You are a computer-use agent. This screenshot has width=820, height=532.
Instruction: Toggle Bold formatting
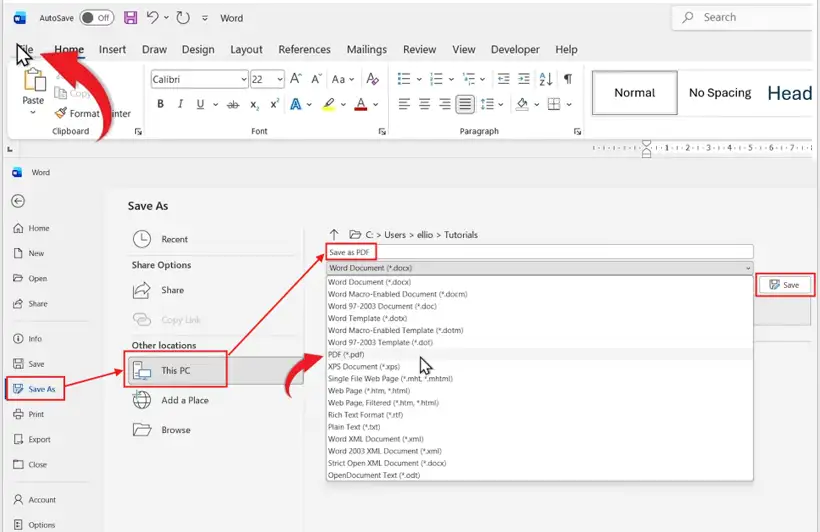[x=161, y=104]
